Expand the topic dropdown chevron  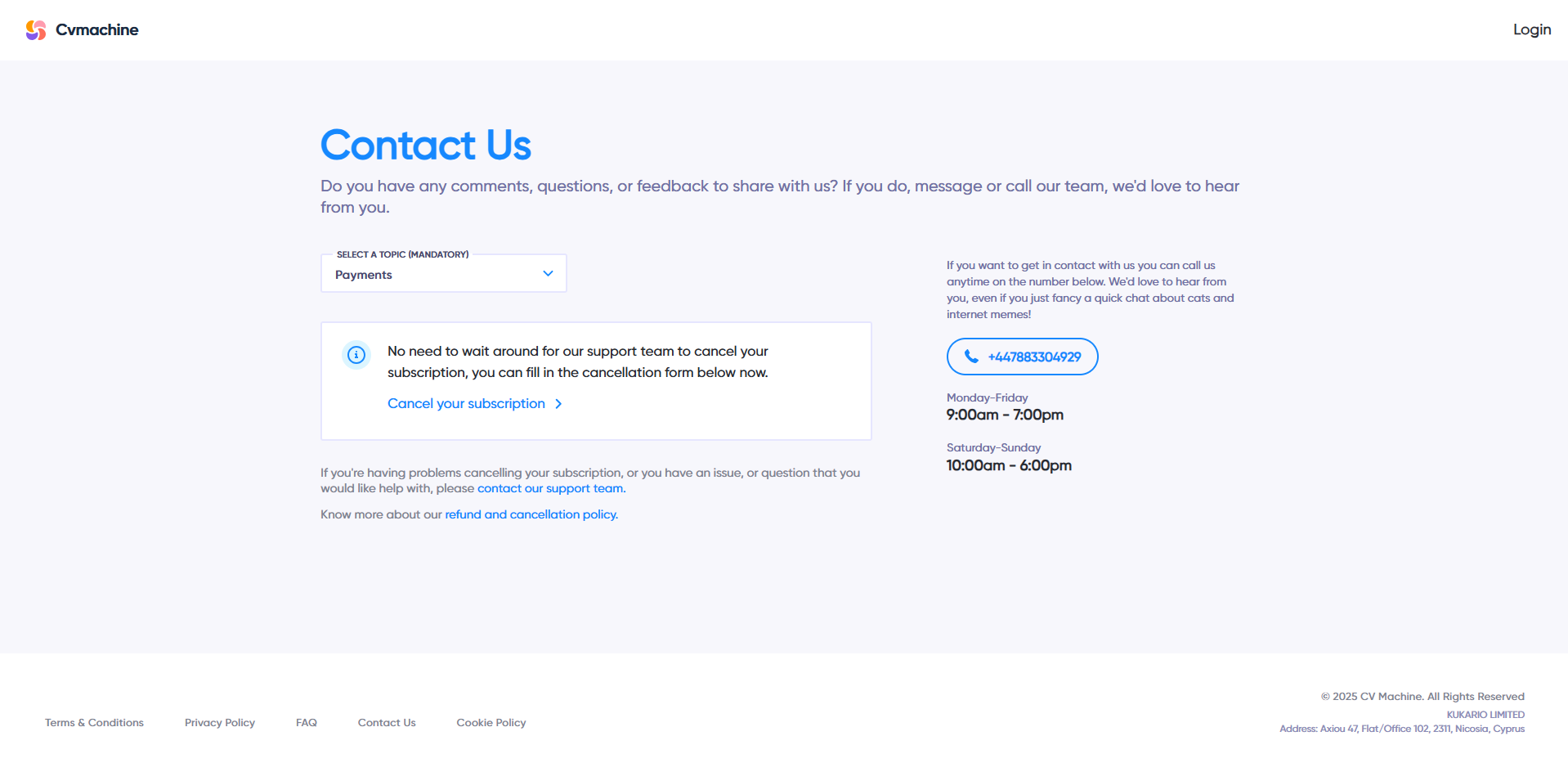[548, 274]
